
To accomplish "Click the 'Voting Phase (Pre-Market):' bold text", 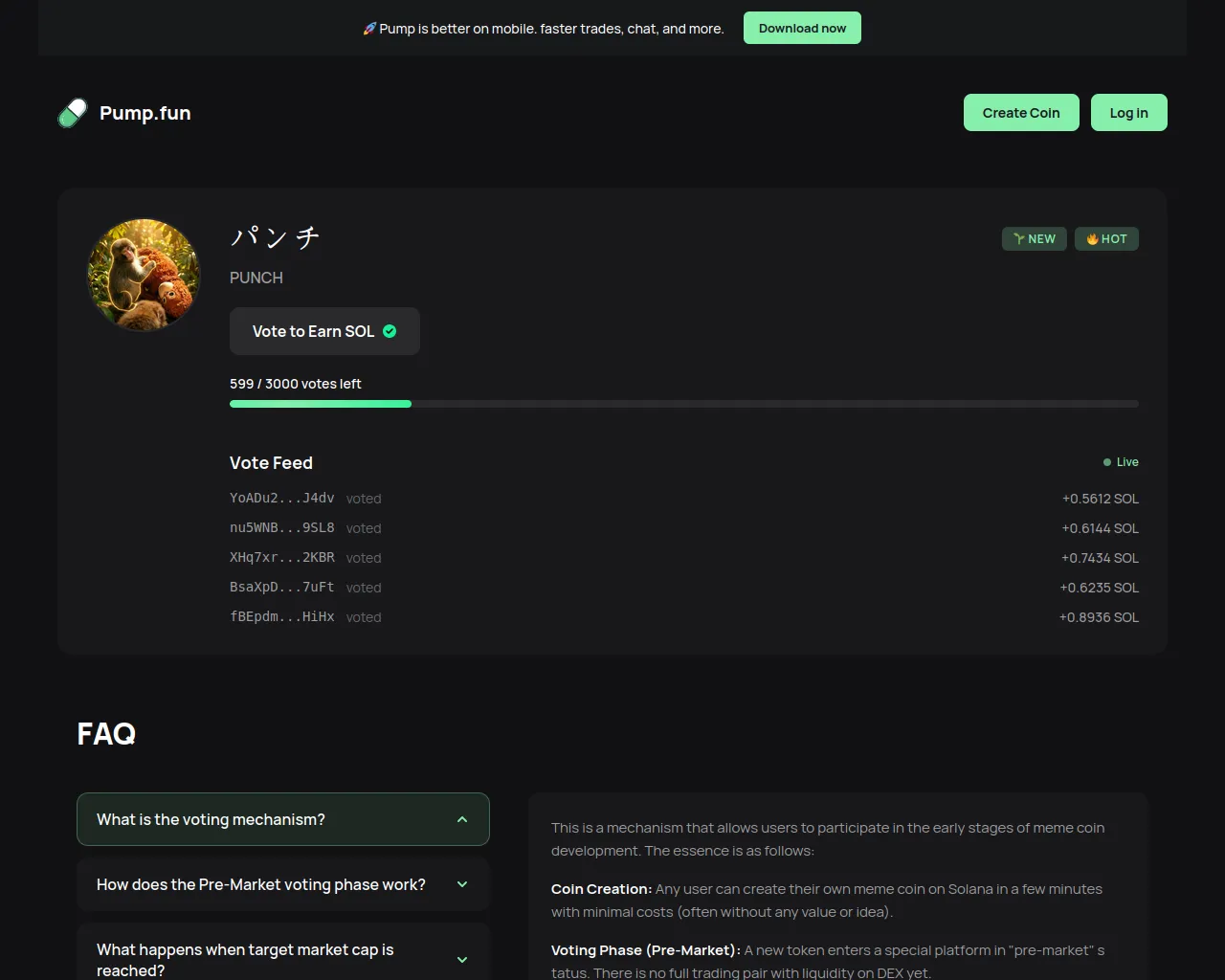I will click(x=646, y=950).
